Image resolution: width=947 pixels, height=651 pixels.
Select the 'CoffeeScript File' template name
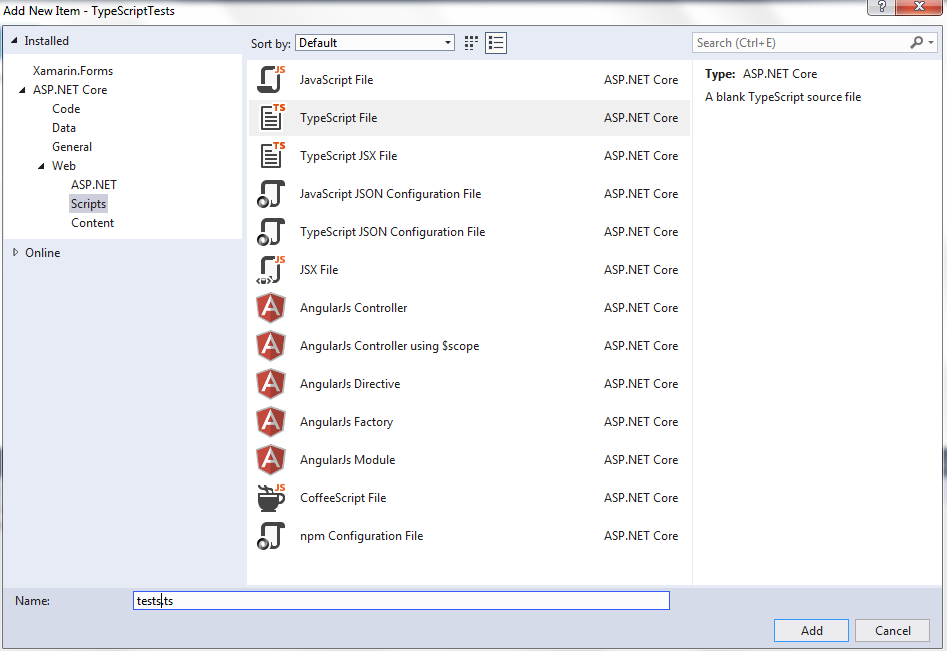[343, 498]
